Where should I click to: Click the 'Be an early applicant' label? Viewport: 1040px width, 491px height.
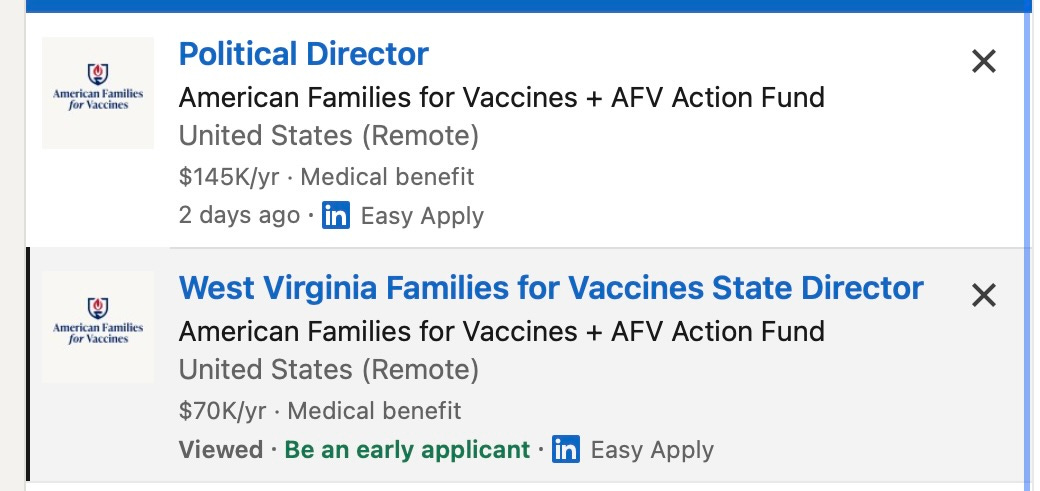point(407,449)
